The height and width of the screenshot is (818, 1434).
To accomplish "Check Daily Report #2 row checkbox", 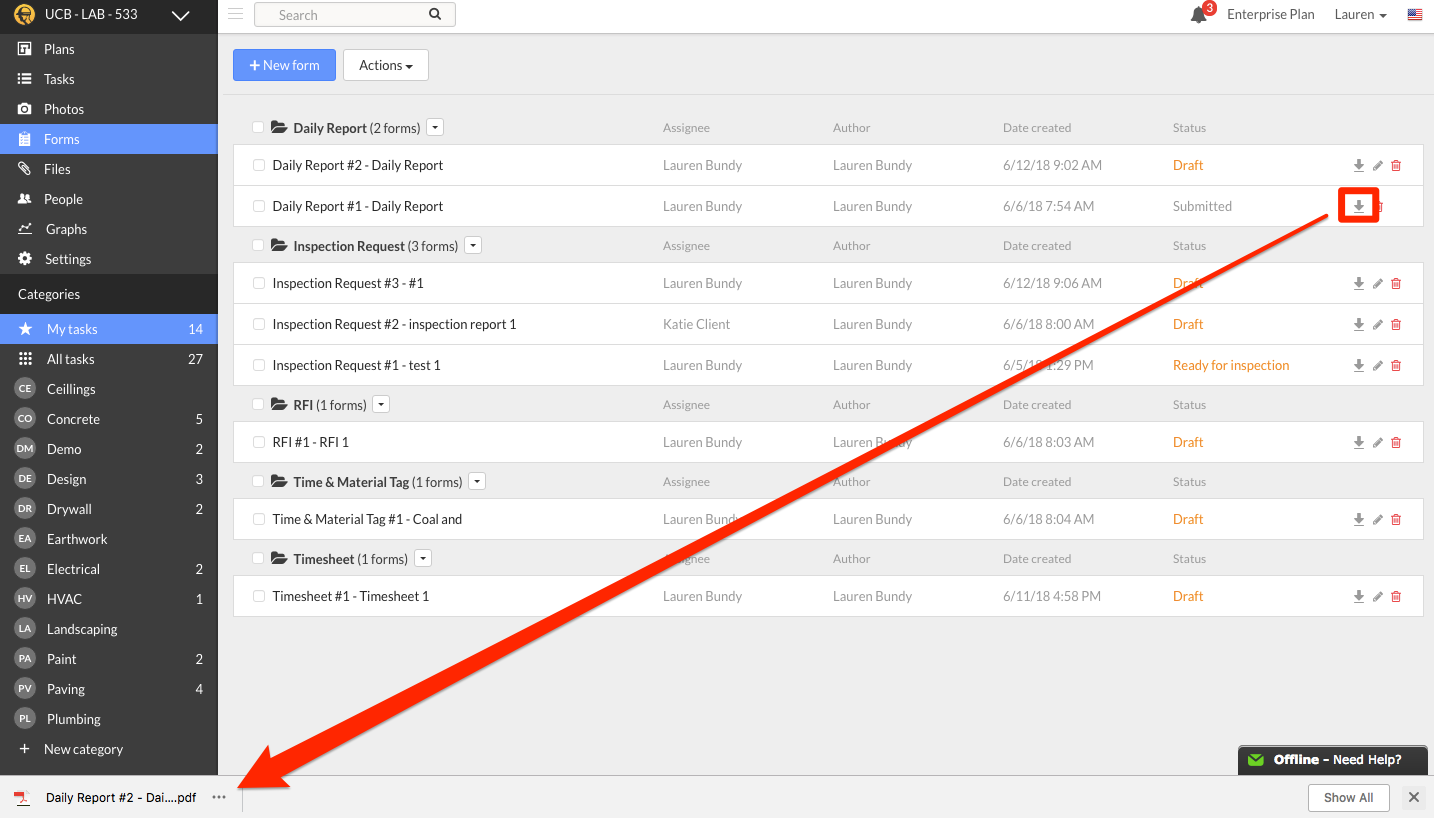I will 259,165.
